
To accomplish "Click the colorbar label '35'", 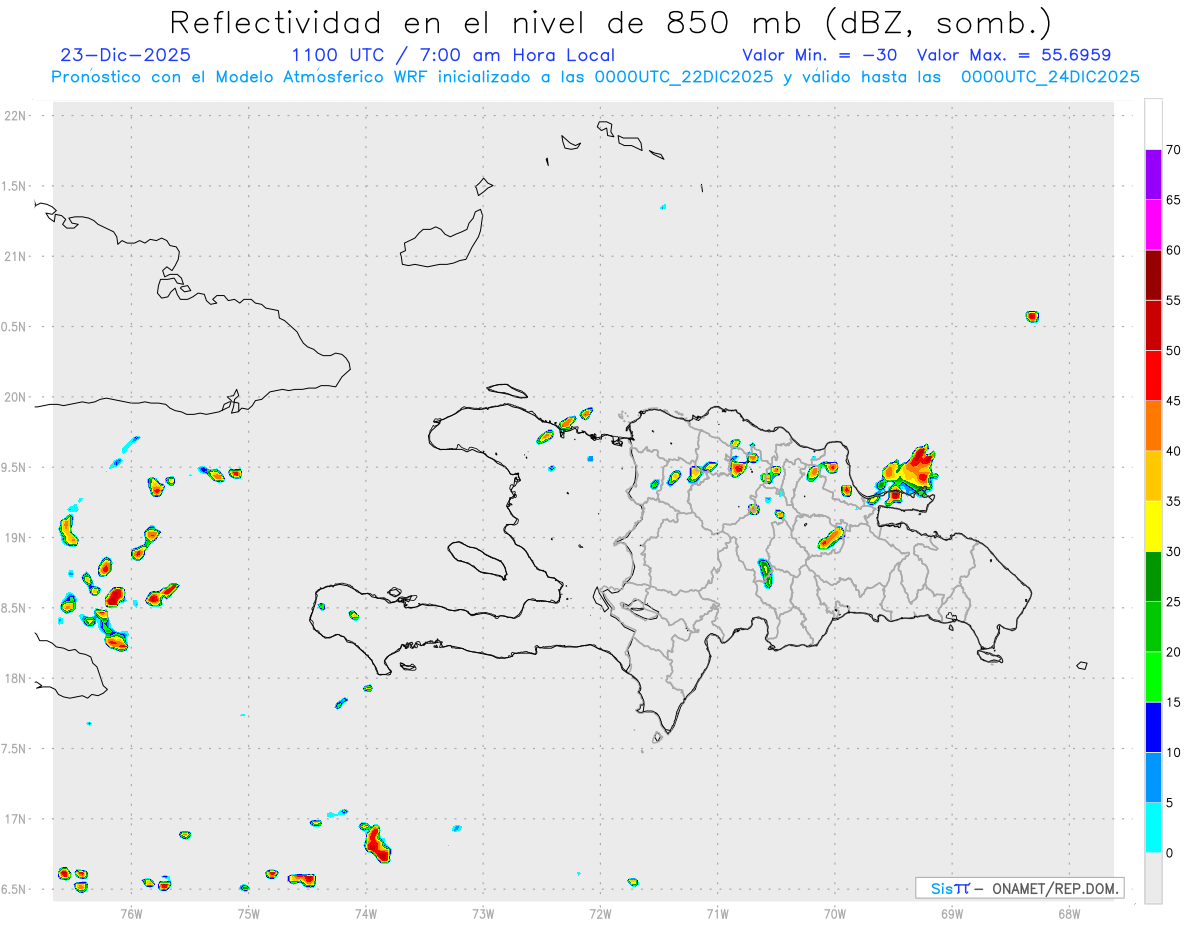I will [1174, 501].
